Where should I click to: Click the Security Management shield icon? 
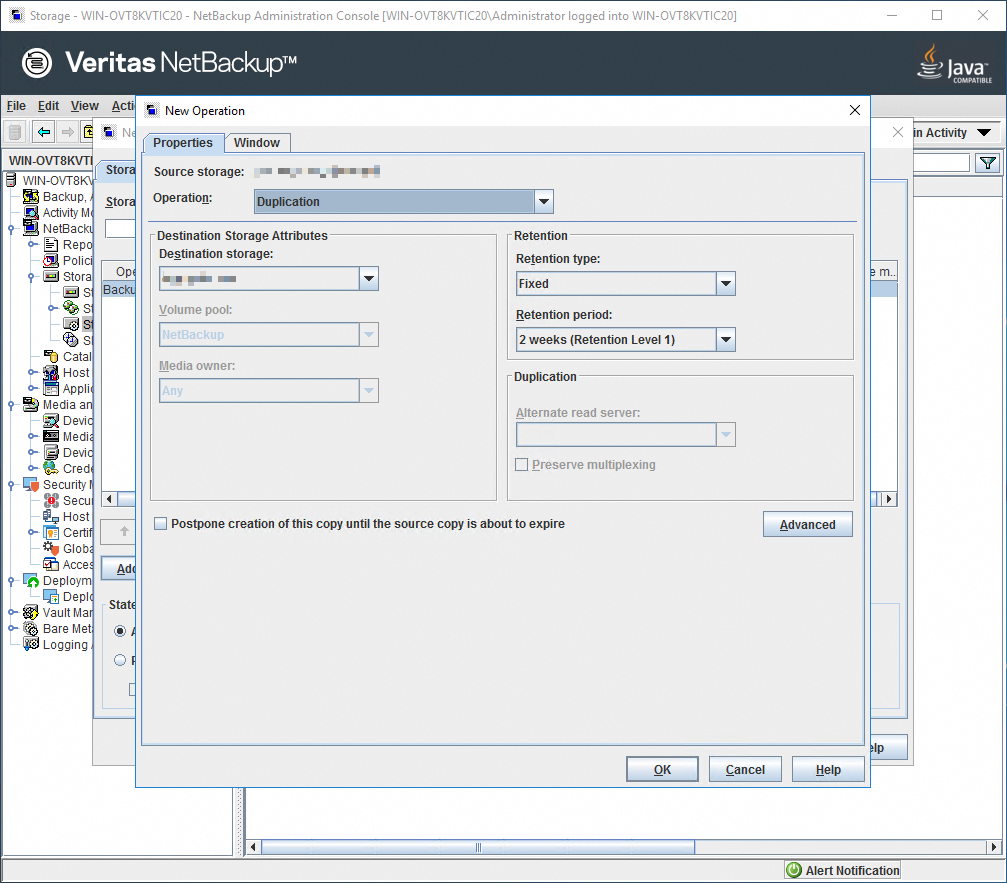[32, 485]
